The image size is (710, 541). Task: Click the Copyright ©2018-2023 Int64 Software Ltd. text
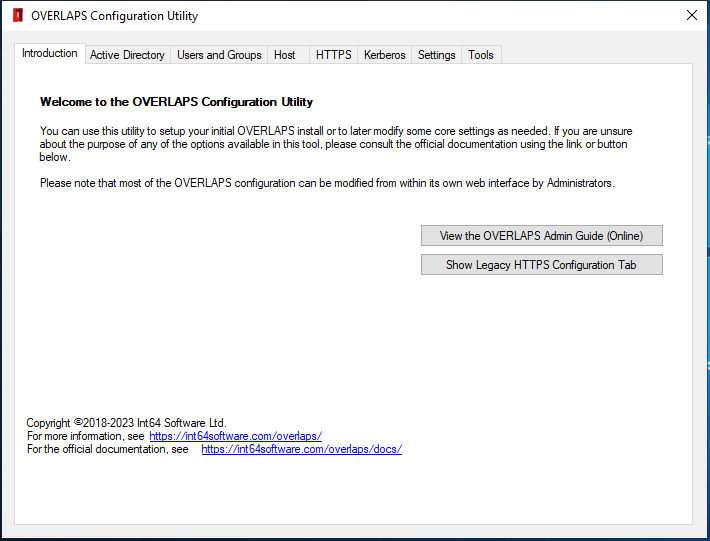[126, 423]
